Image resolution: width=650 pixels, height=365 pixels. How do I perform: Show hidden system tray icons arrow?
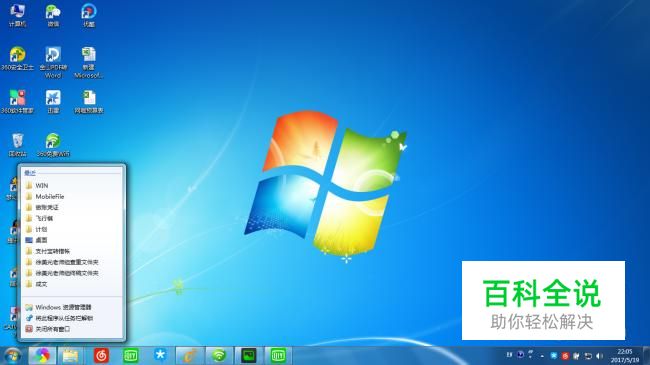click(x=542, y=356)
